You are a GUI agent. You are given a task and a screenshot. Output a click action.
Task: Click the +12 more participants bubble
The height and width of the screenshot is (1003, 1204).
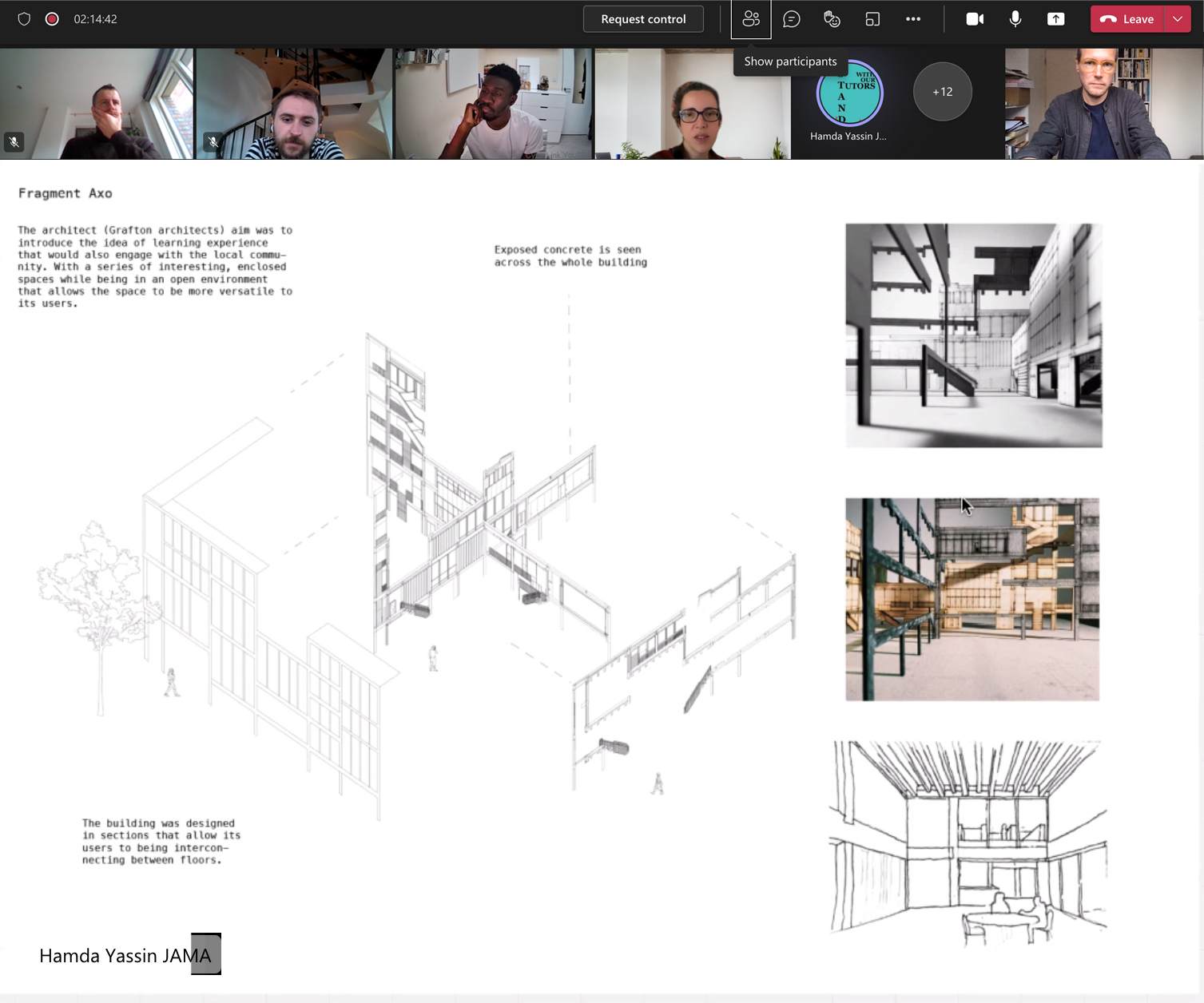pos(943,92)
